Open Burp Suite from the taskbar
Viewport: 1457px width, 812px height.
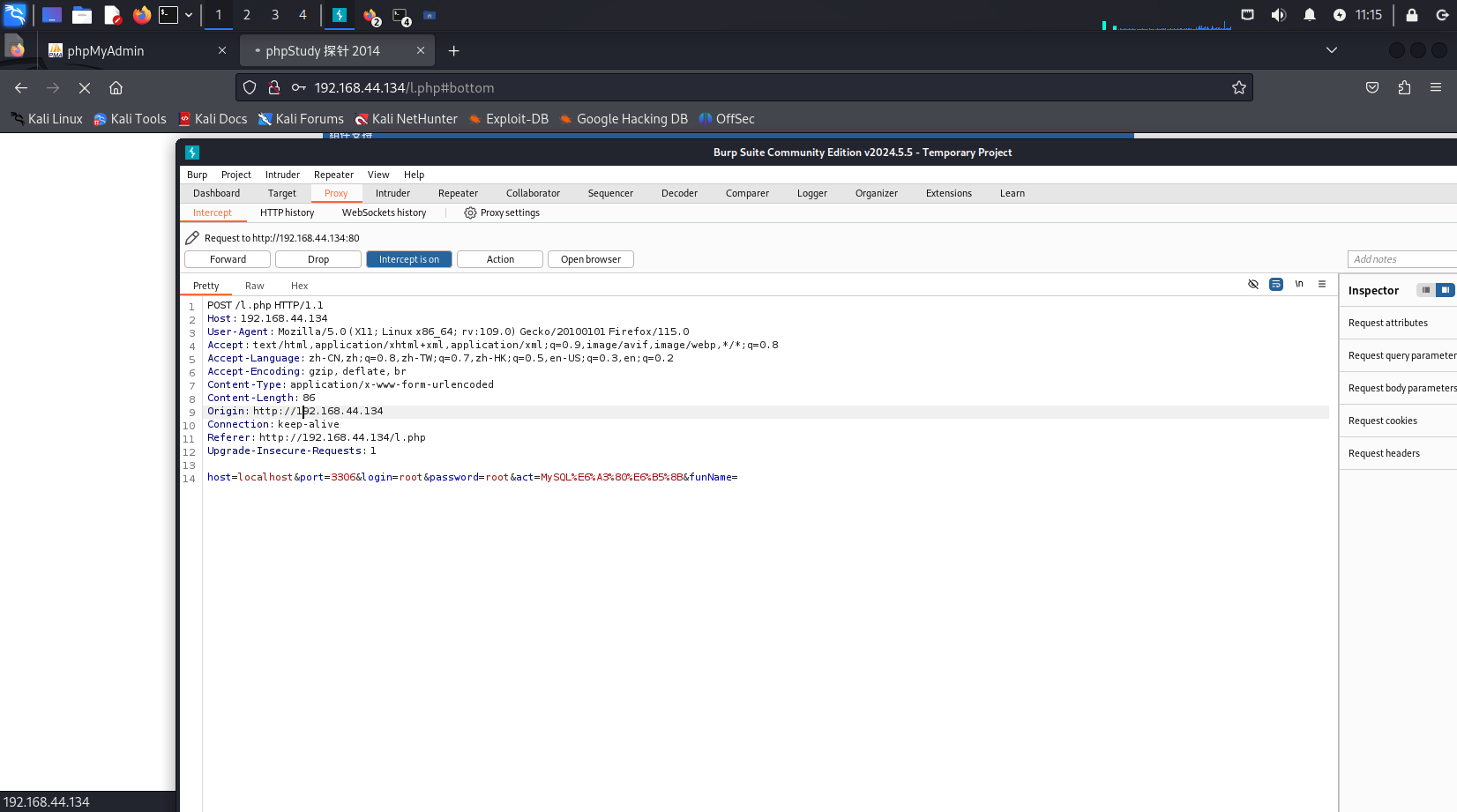point(339,15)
